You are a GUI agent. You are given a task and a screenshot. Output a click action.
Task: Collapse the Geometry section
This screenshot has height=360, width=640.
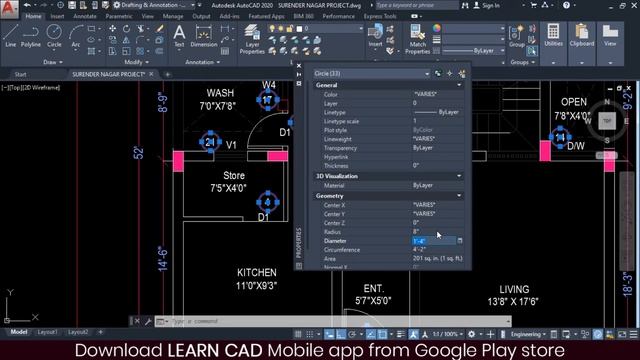(459, 196)
